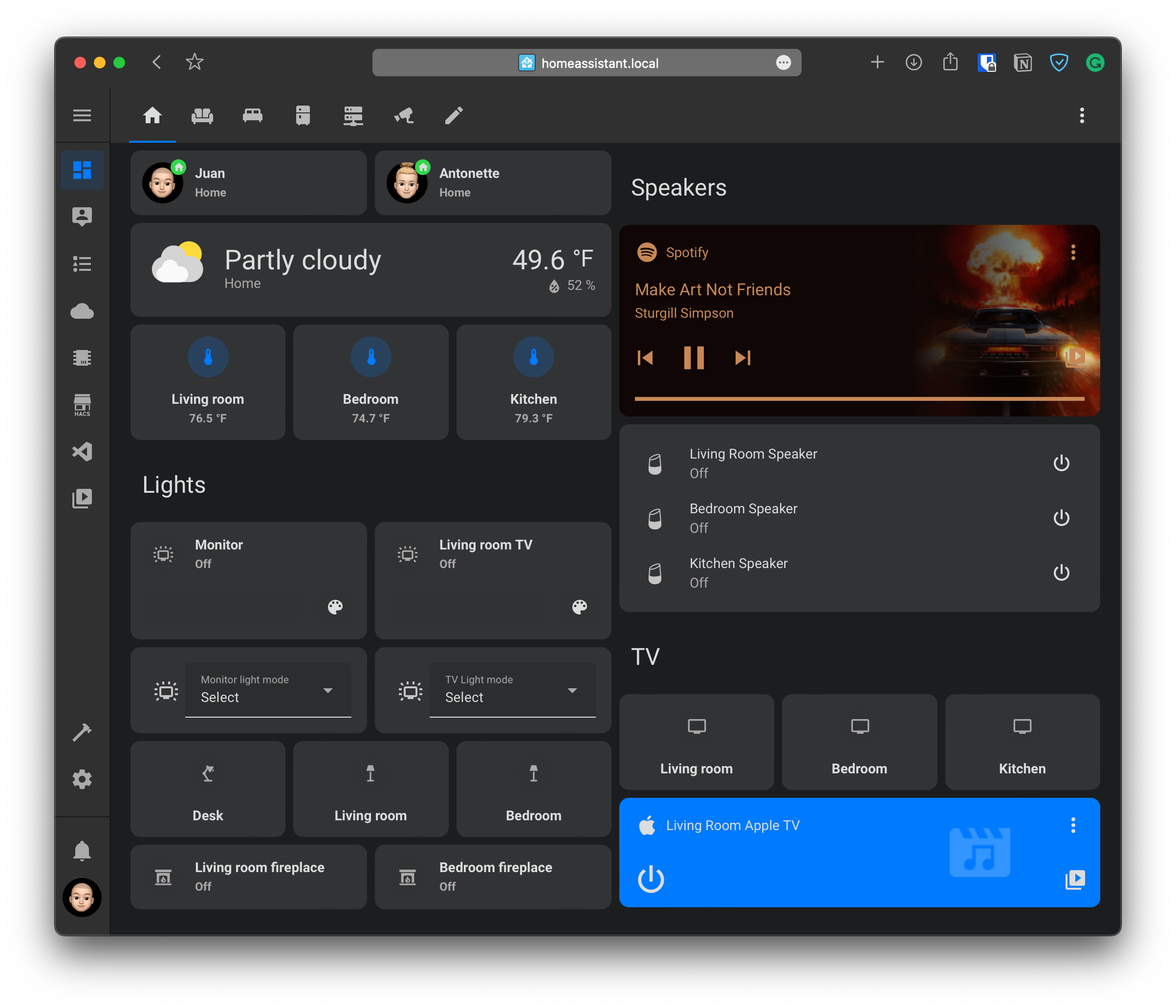Expand TV Light mode dropdown

(512, 690)
